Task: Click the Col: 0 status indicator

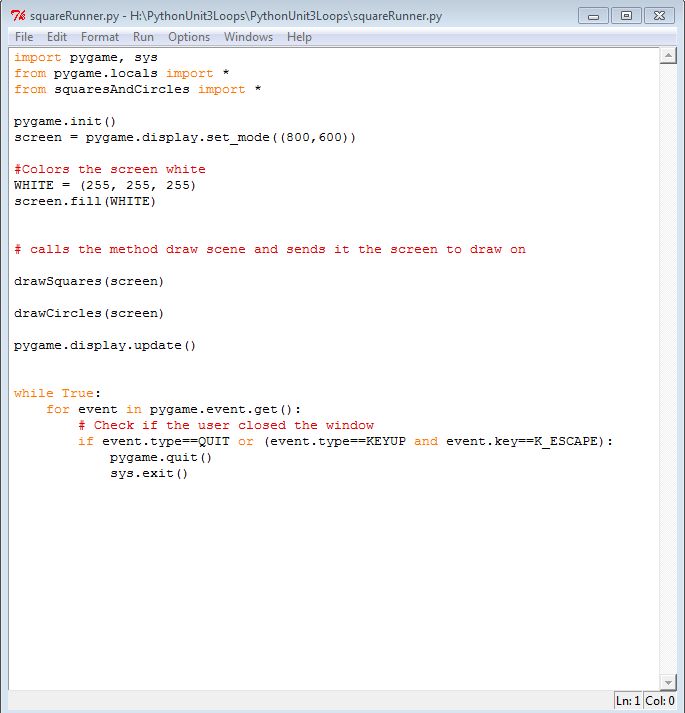Action: [x=660, y=701]
